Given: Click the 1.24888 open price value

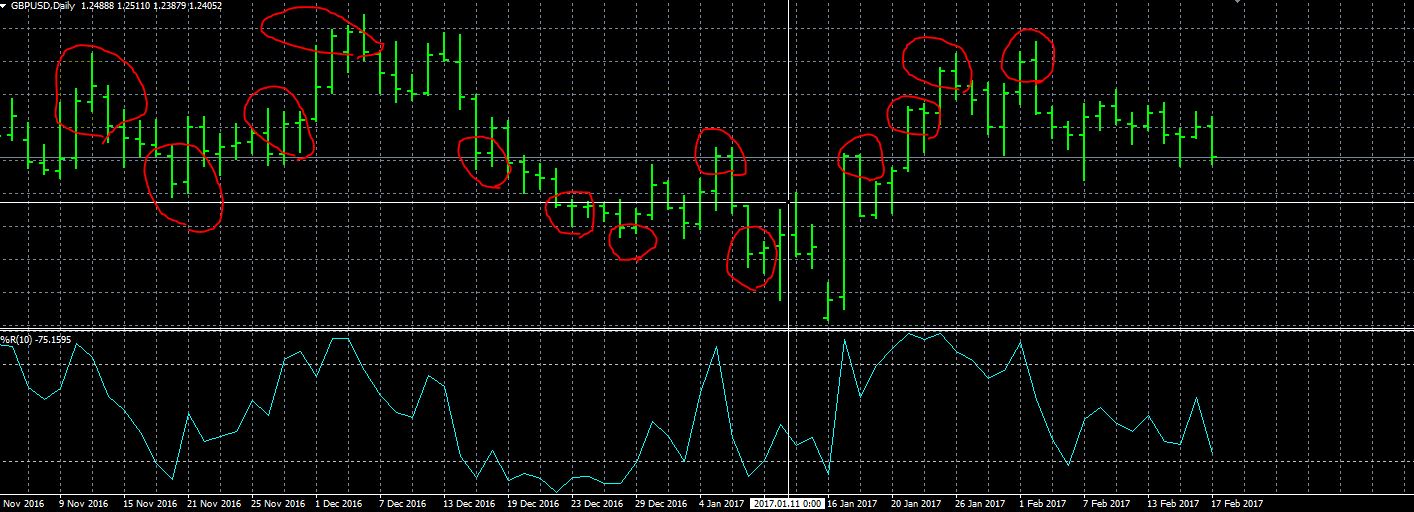Looking at the screenshot, I should point(97,6).
